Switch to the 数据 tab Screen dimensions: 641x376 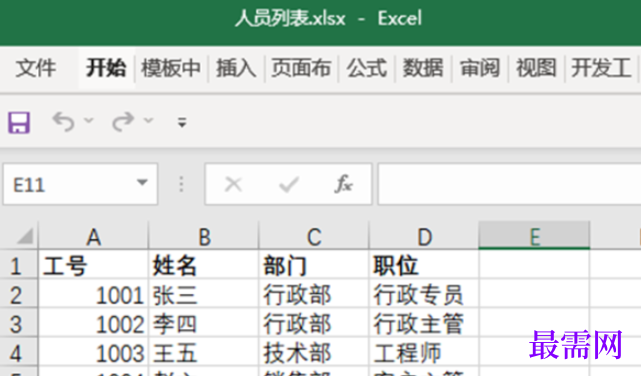point(423,68)
